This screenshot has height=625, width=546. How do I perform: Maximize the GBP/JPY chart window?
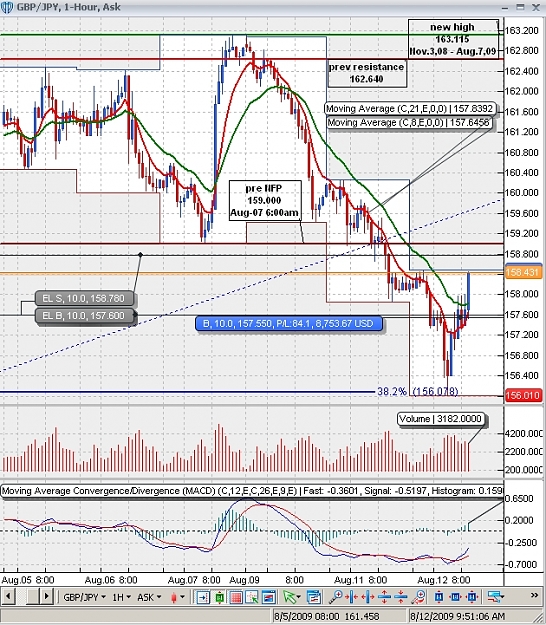(520, 7)
